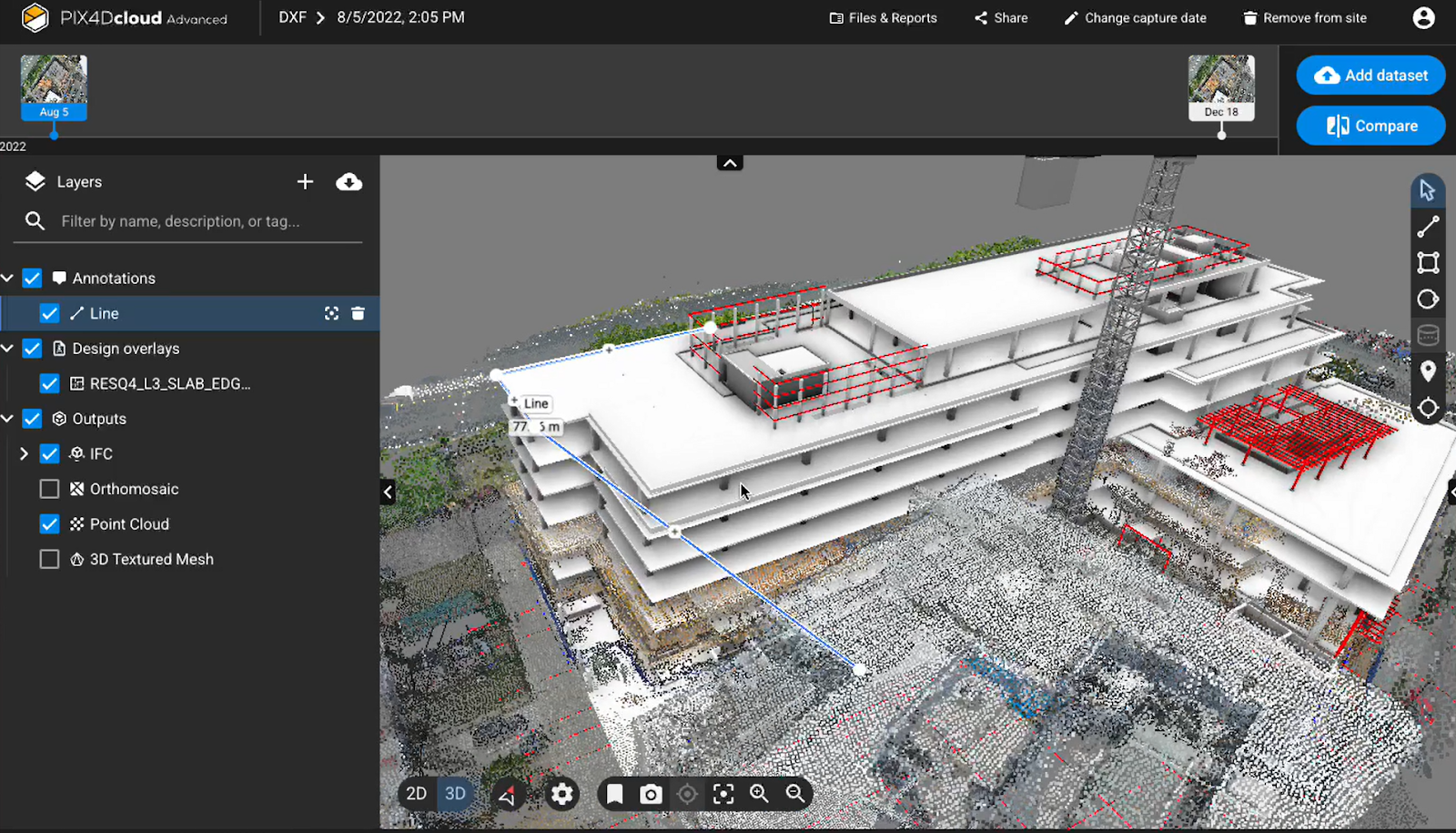Click Remove from site
Image resolution: width=1456 pixels, height=833 pixels.
[x=1305, y=18]
